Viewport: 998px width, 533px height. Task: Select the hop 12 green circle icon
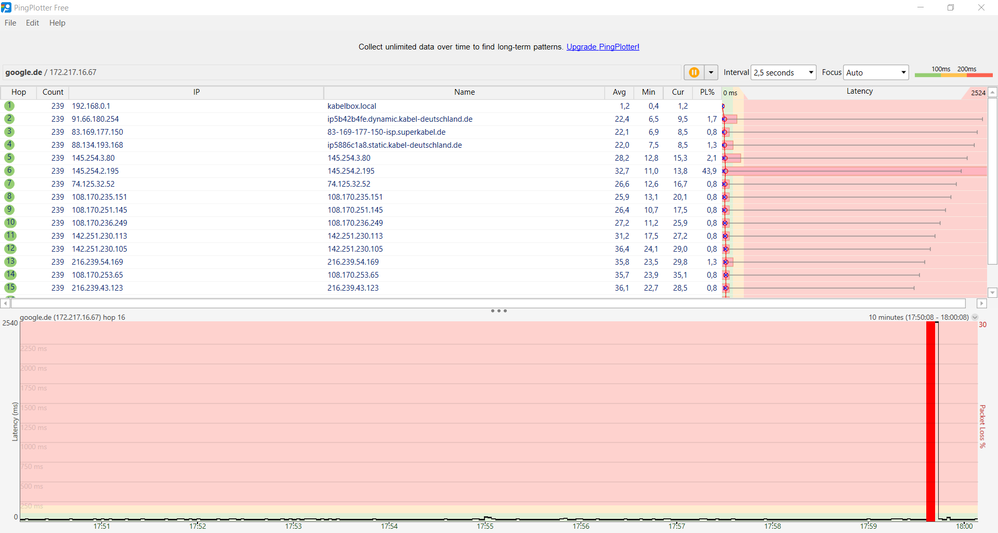tap(10, 249)
